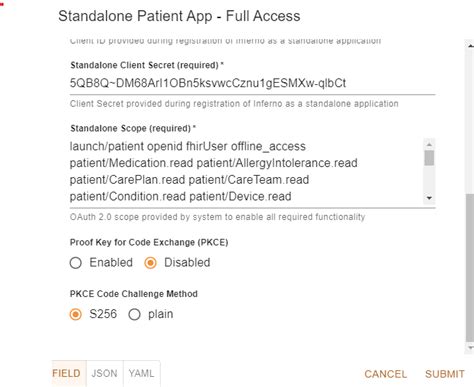This screenshot has height=387, width=474.
Task: Click the Standalone Client Secret field
Action: pyautogui.click(x=252, y=83)
